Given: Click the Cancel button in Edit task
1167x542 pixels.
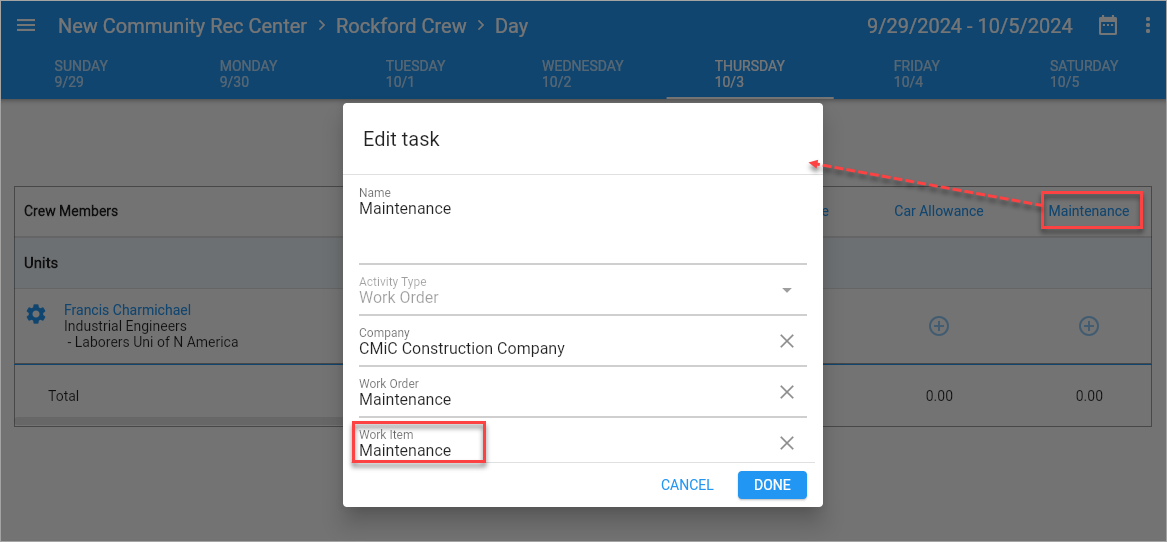Looking at the screenshot, I should 687,485.
